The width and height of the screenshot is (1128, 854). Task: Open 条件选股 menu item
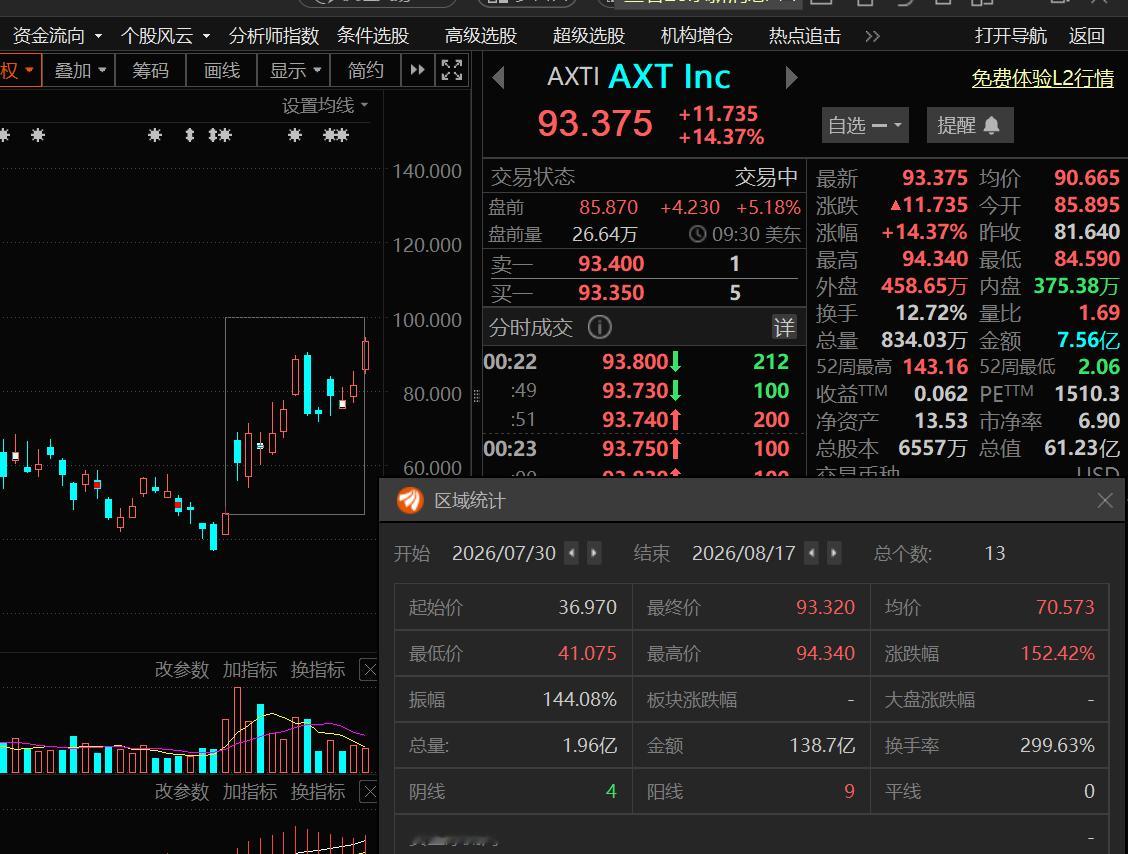(x=373, y=35)
